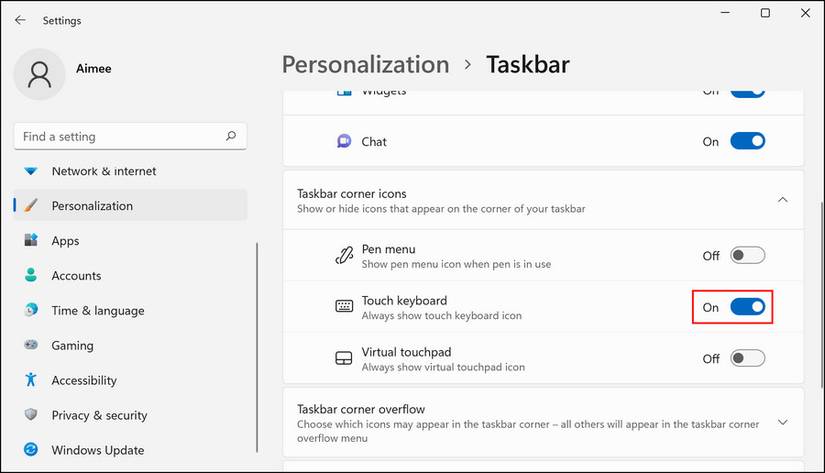
Task: Open Time & language settings
Action: coord(130,310)
